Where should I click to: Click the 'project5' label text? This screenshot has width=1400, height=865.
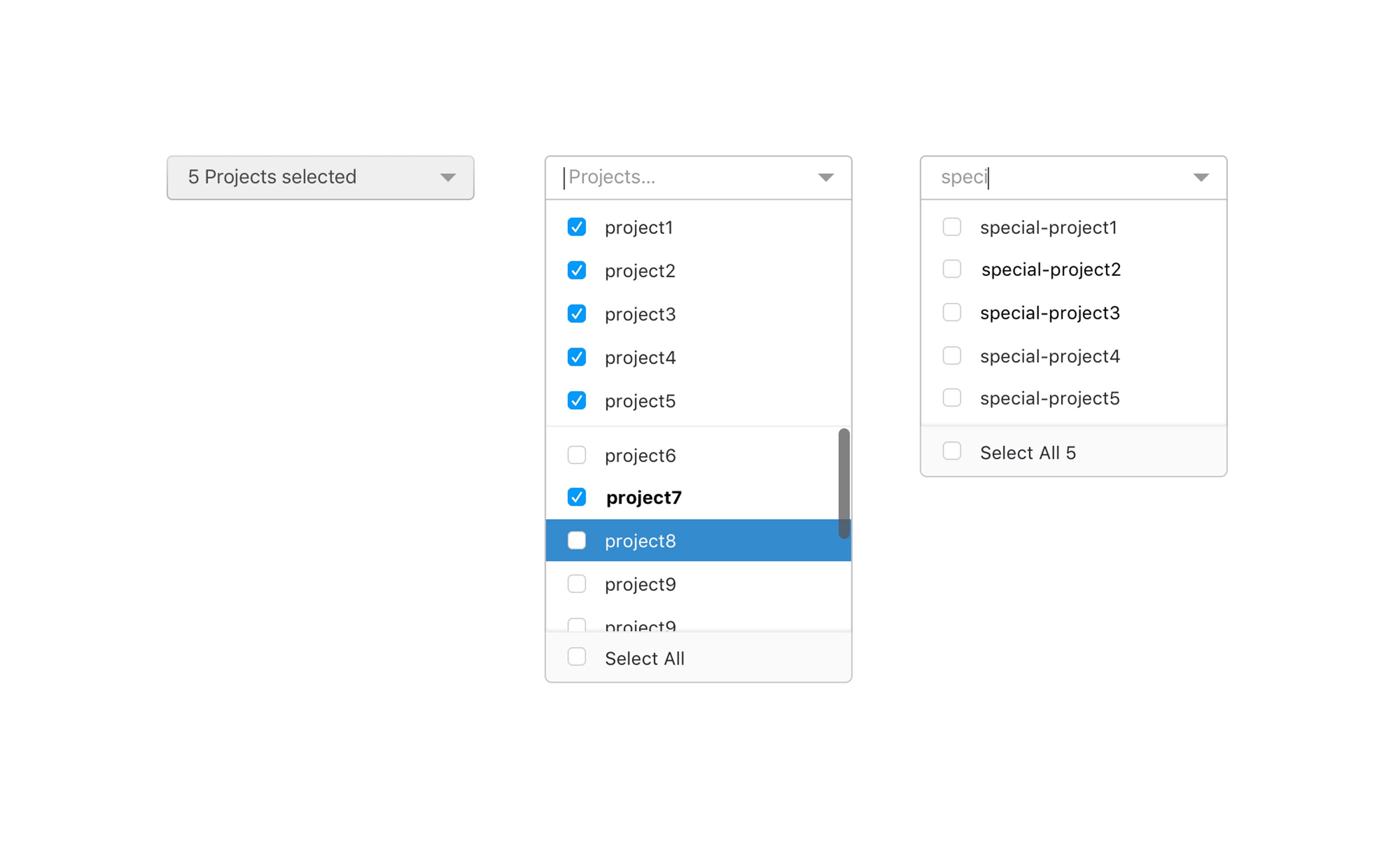tap(640, 402)
